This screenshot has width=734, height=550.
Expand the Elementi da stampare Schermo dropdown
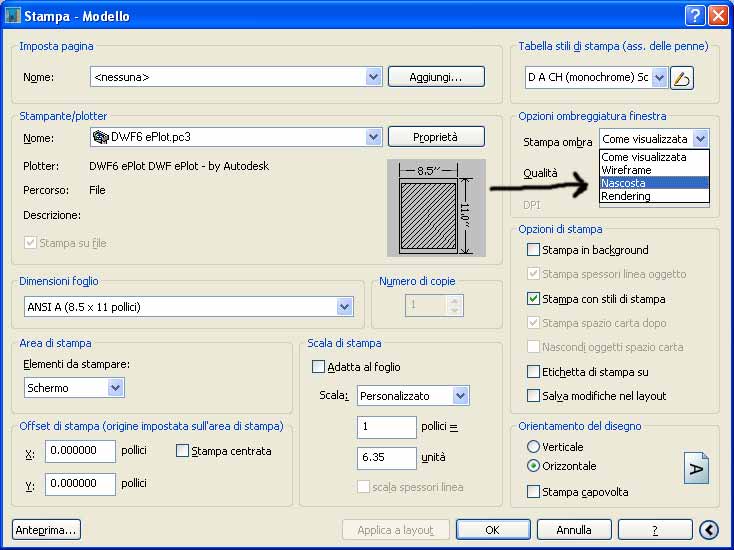coord(115,387)
